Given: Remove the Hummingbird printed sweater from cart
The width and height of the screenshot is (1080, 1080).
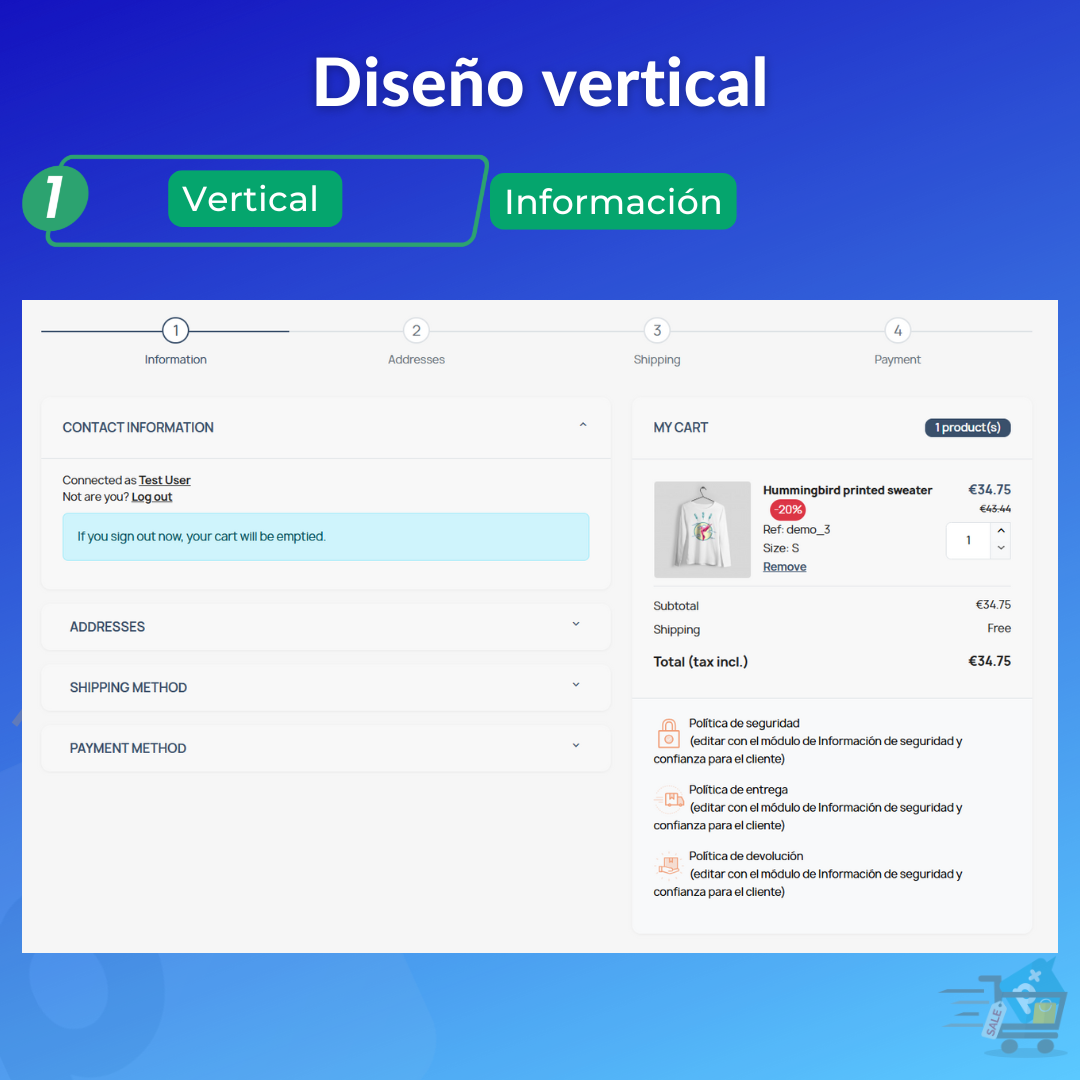Looking at the screenshot, I should (784, 566).
